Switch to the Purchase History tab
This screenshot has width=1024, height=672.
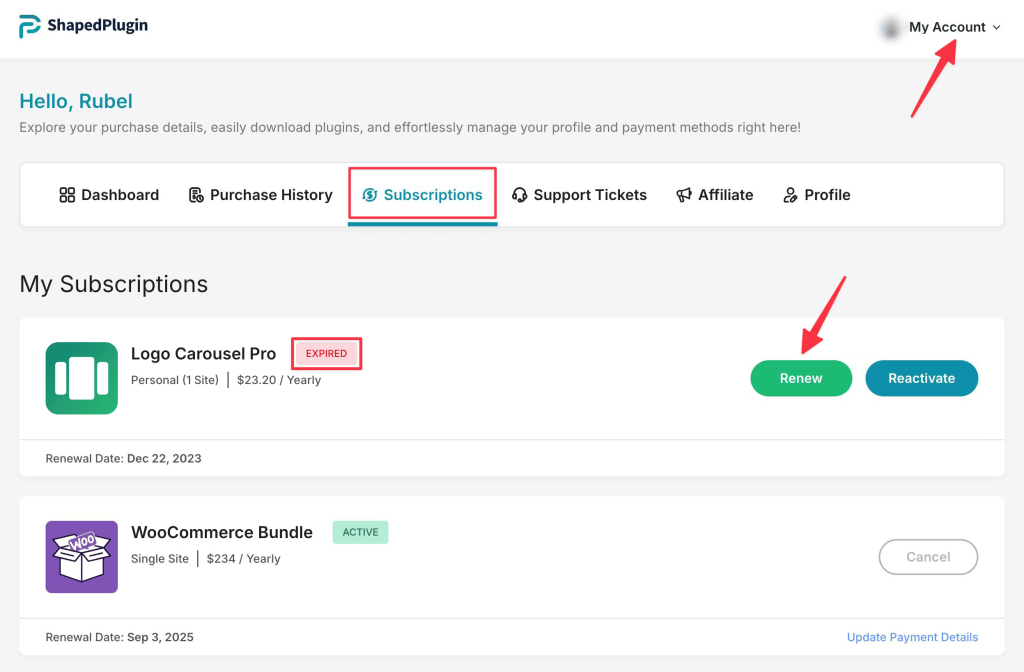(x=270, y=195)
